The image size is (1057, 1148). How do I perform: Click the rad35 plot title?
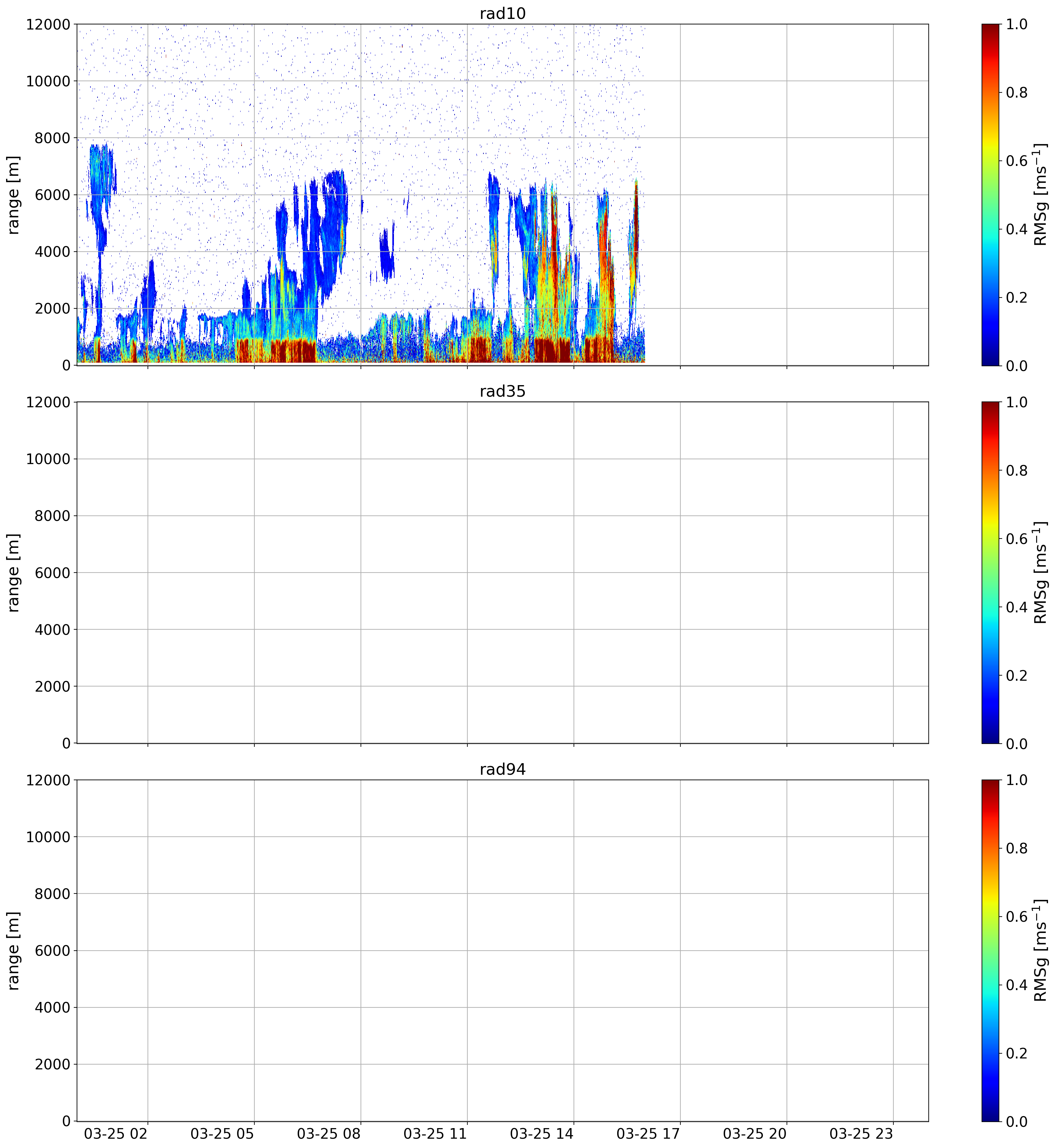tap(502, 392)
